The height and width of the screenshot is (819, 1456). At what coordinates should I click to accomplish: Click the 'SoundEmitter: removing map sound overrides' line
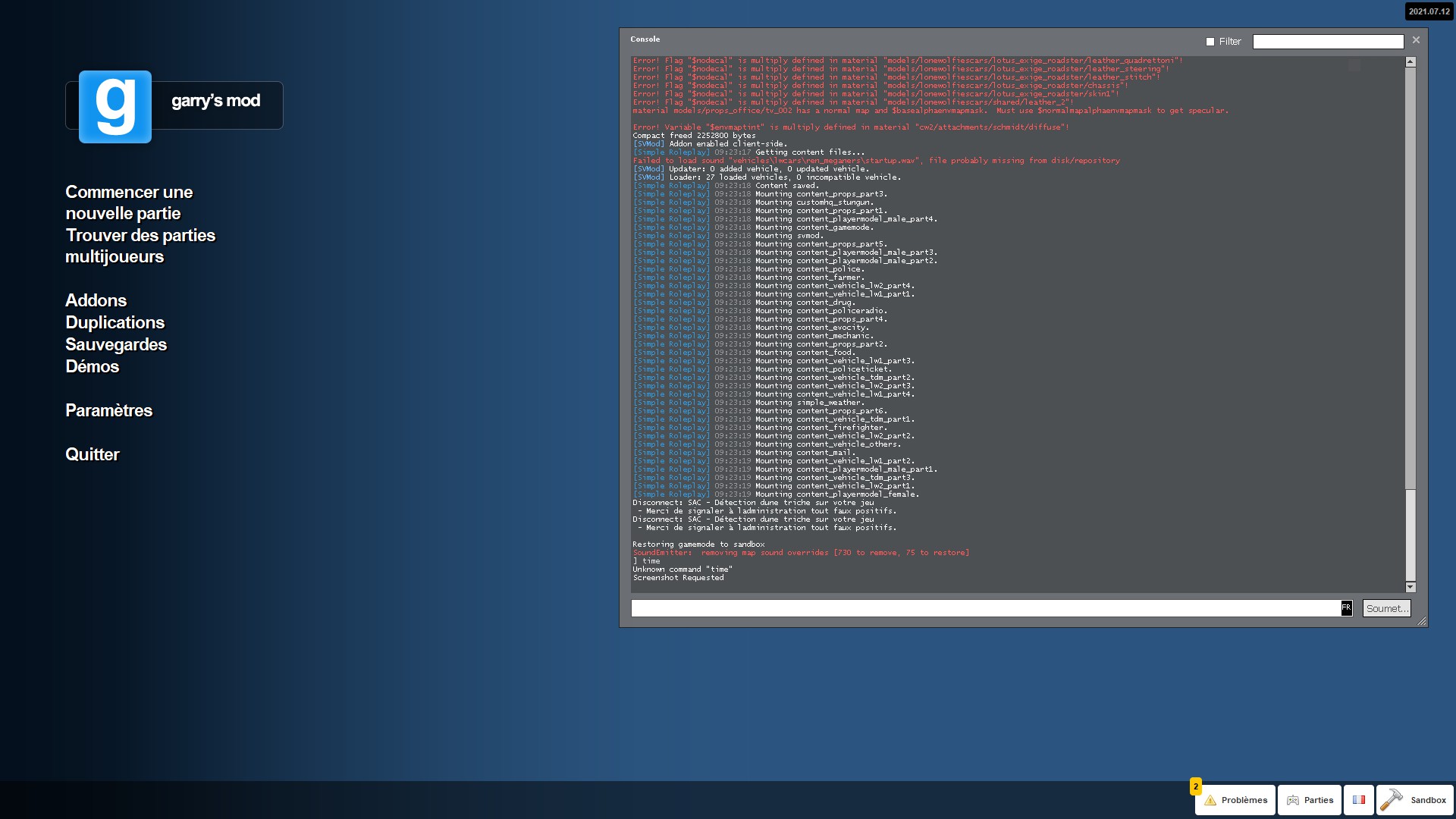point(801,553)
